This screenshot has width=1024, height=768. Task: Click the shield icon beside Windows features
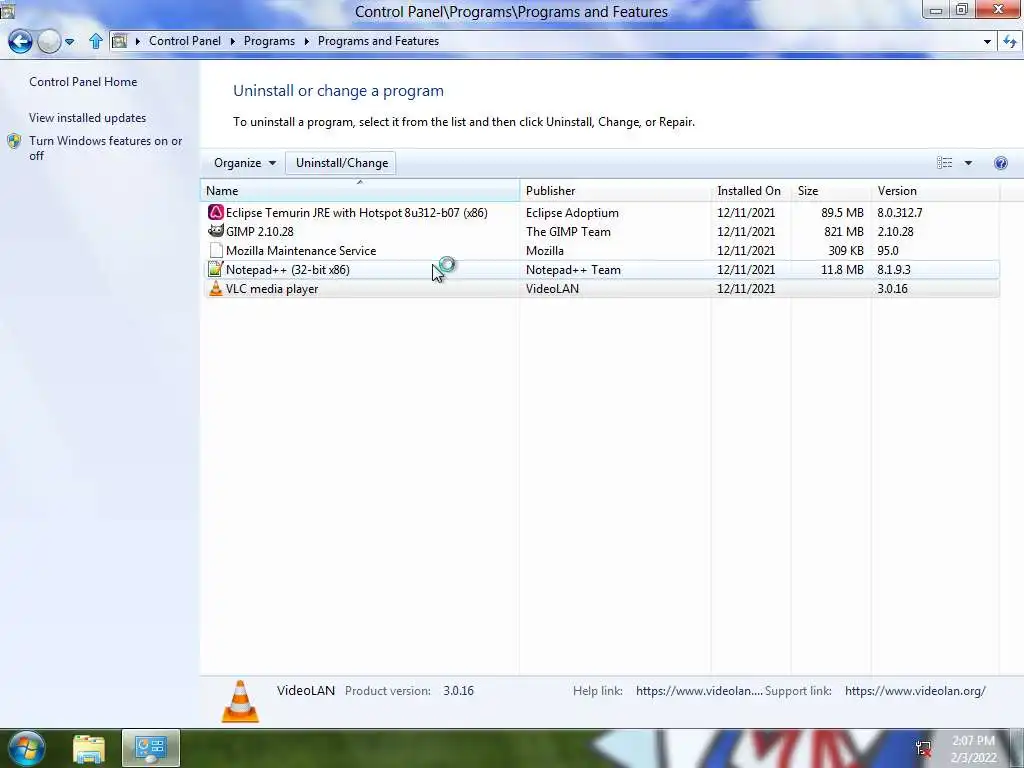pyautogui.click(x=14, y=141)
